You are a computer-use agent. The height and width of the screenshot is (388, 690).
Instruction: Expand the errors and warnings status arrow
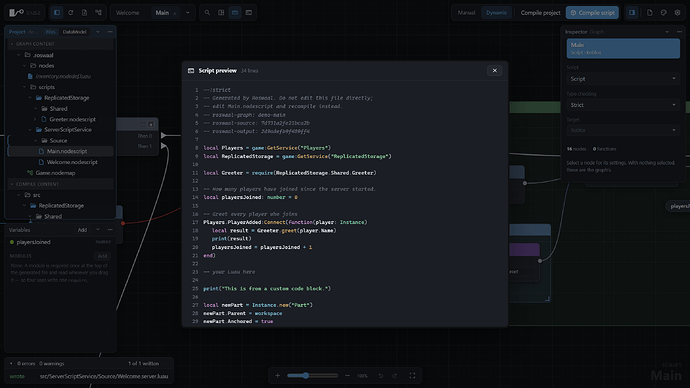click(x=11, y=363)
